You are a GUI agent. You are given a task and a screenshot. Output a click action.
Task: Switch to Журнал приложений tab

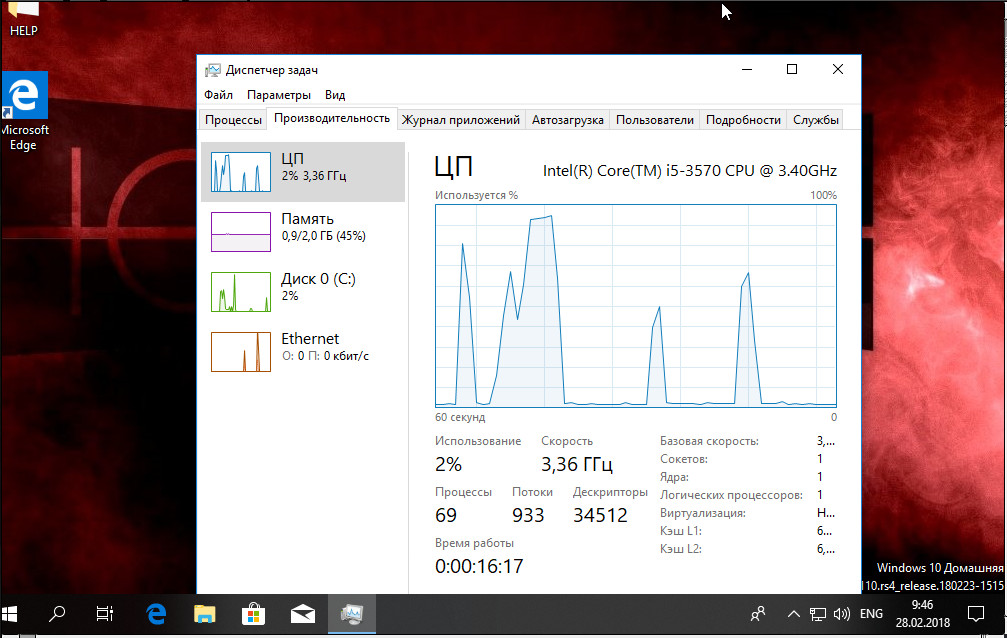tap(460, 120)
